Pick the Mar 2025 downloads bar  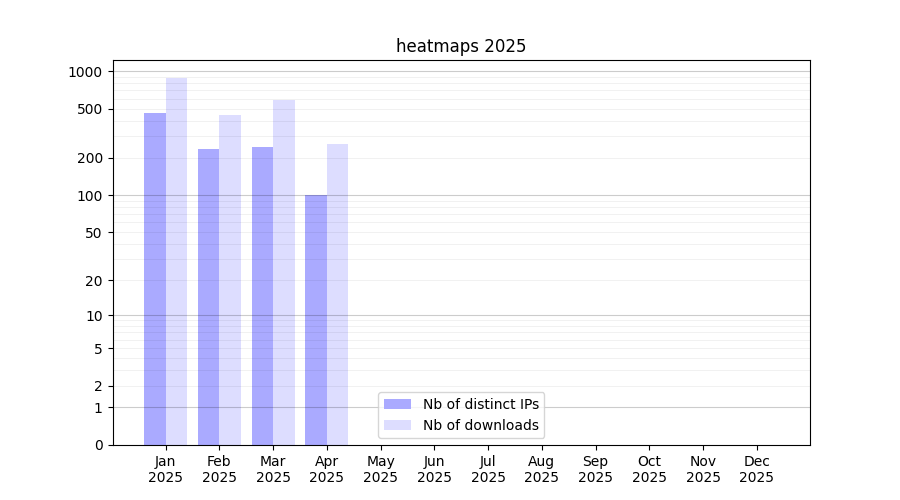pos(284,272)
